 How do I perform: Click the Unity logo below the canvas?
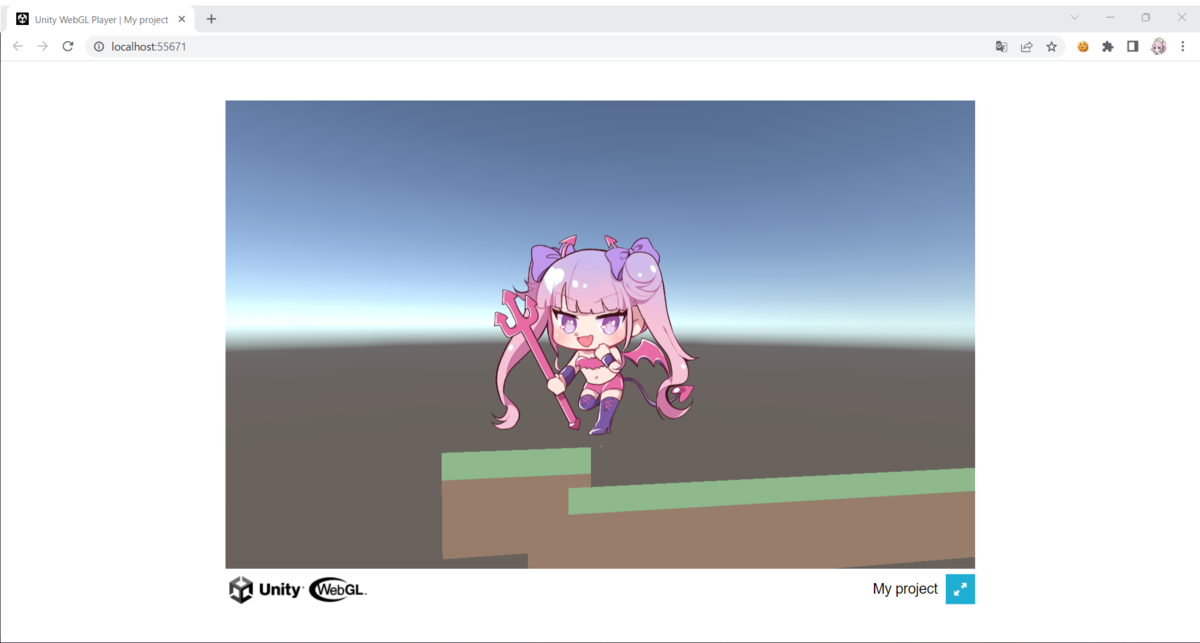click(265, 590)
